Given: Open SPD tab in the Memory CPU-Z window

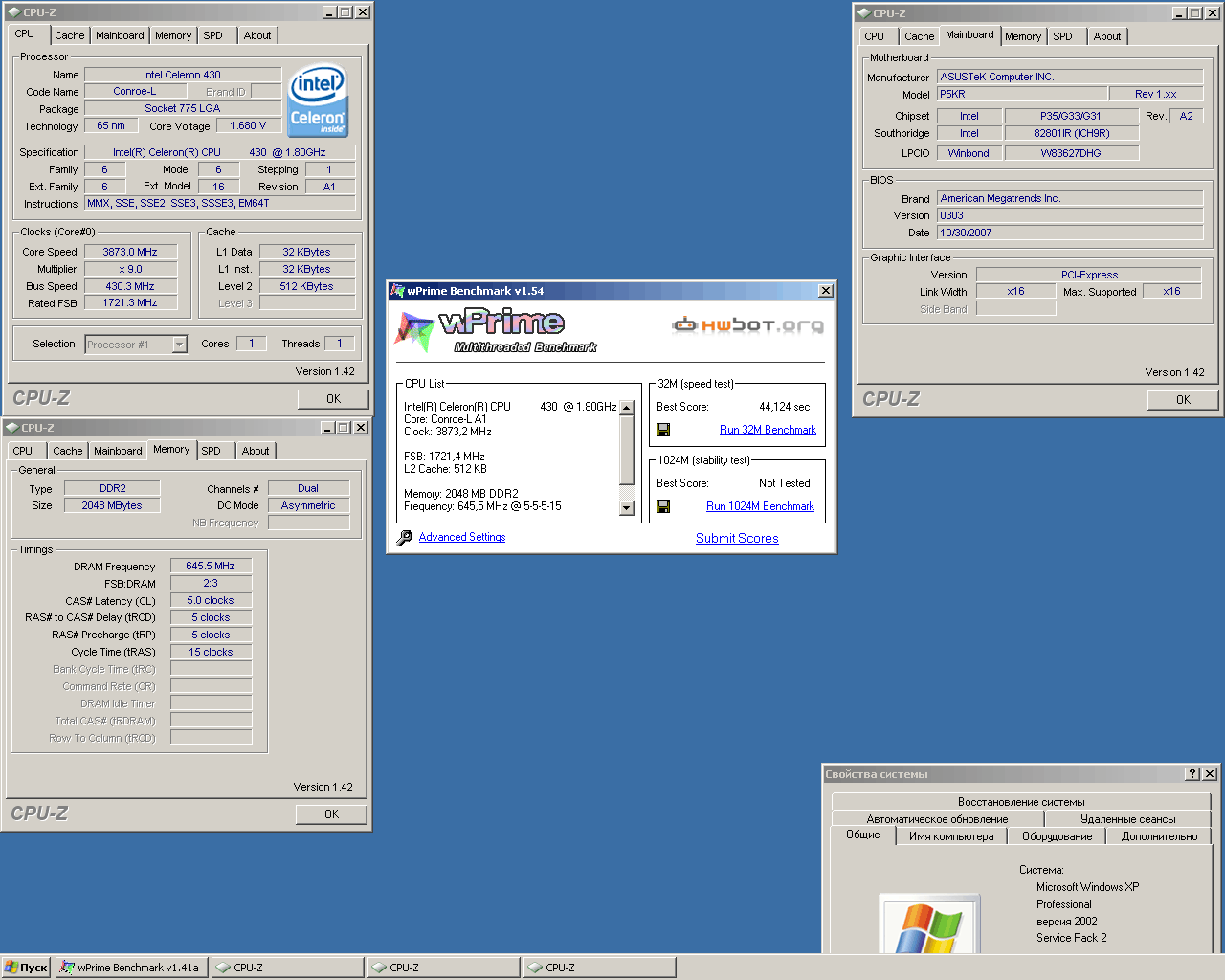Looking at the screenshot, I should (212, 451).
